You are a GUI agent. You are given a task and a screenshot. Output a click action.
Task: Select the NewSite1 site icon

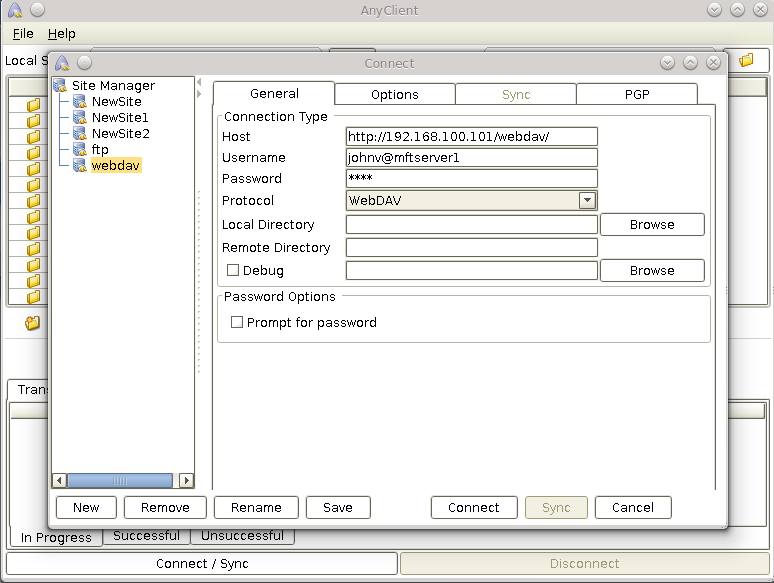[80, 118]
